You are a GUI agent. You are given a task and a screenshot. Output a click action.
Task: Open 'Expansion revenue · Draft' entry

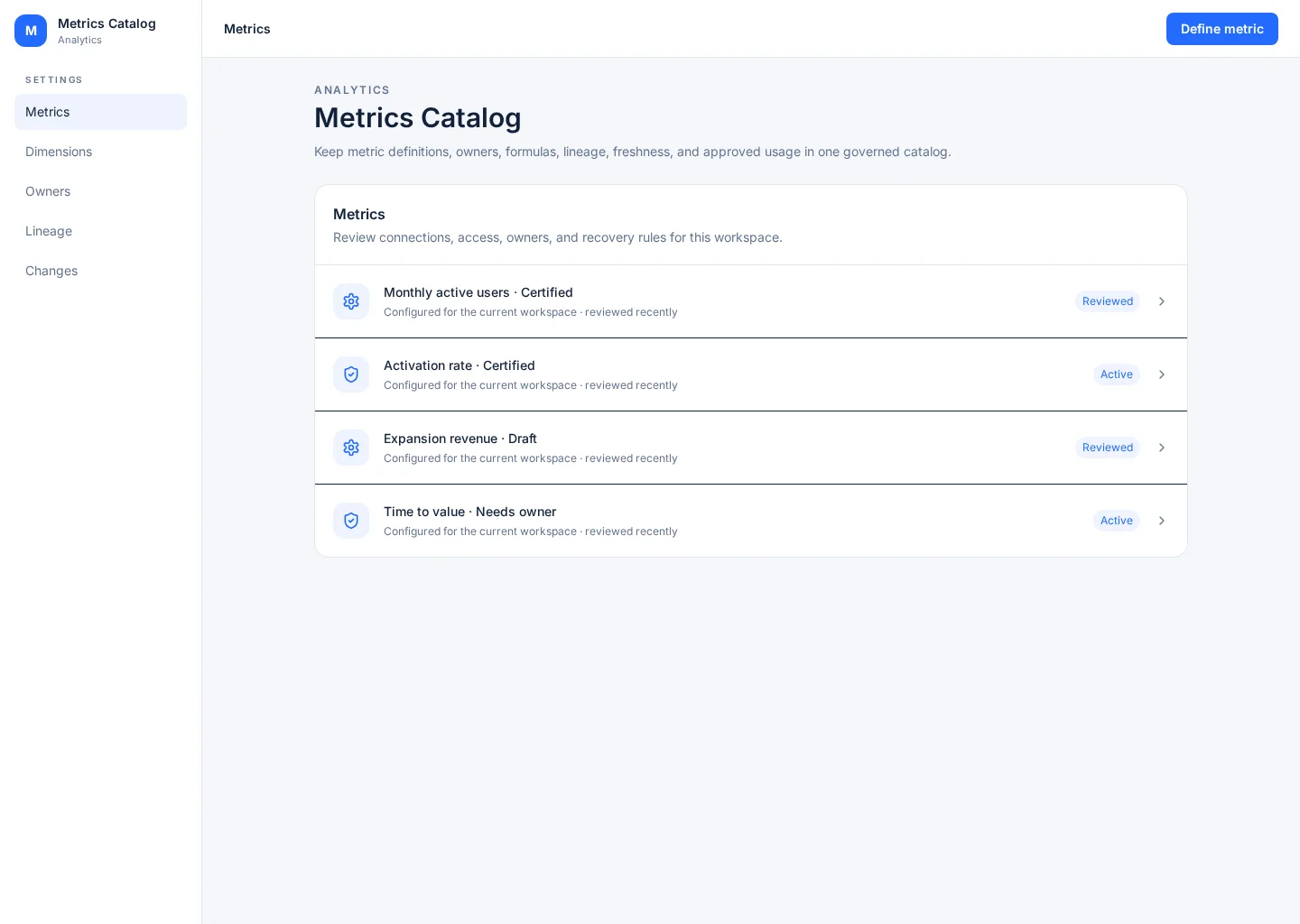click(751, 448)
